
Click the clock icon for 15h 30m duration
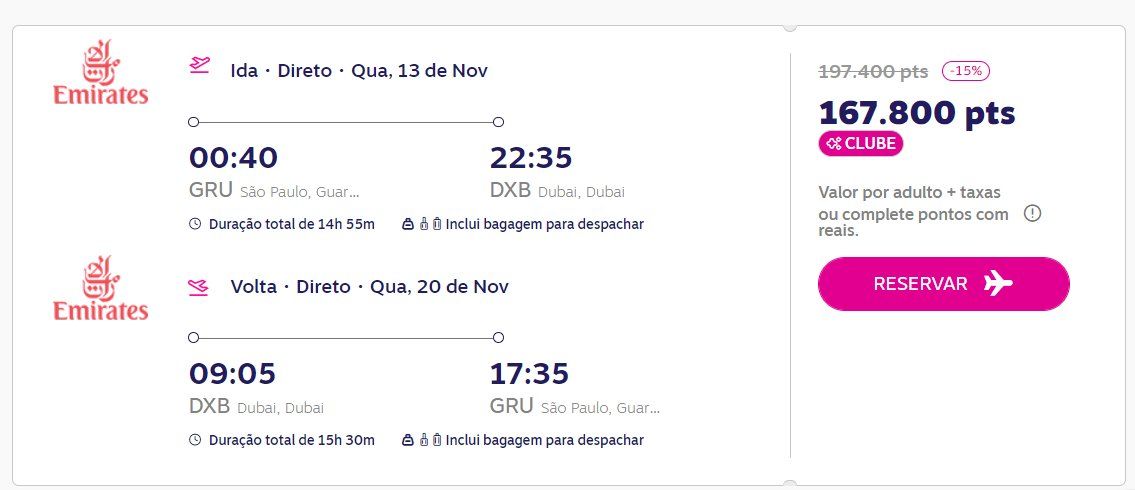click(x=195, y=440)
